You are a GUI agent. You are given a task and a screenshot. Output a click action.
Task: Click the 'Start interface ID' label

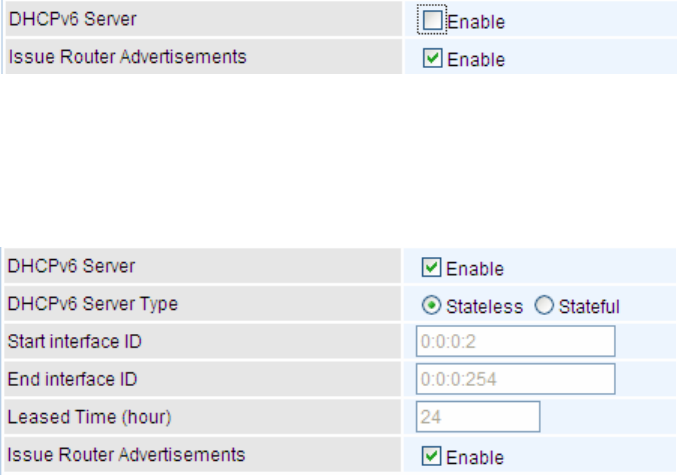point(75,342)
